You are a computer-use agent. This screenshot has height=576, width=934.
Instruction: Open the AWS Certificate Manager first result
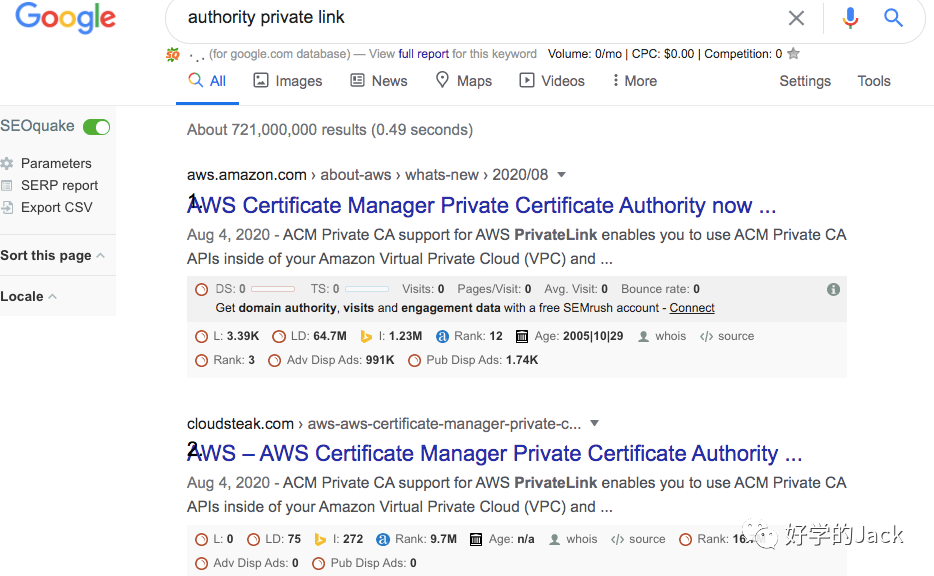tap(482, 206)
